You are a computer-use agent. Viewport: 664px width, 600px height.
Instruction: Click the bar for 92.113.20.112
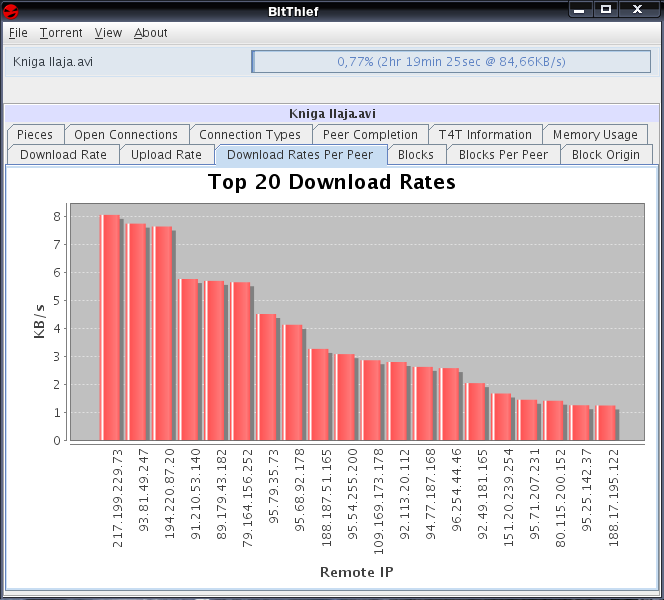point(397,401)
